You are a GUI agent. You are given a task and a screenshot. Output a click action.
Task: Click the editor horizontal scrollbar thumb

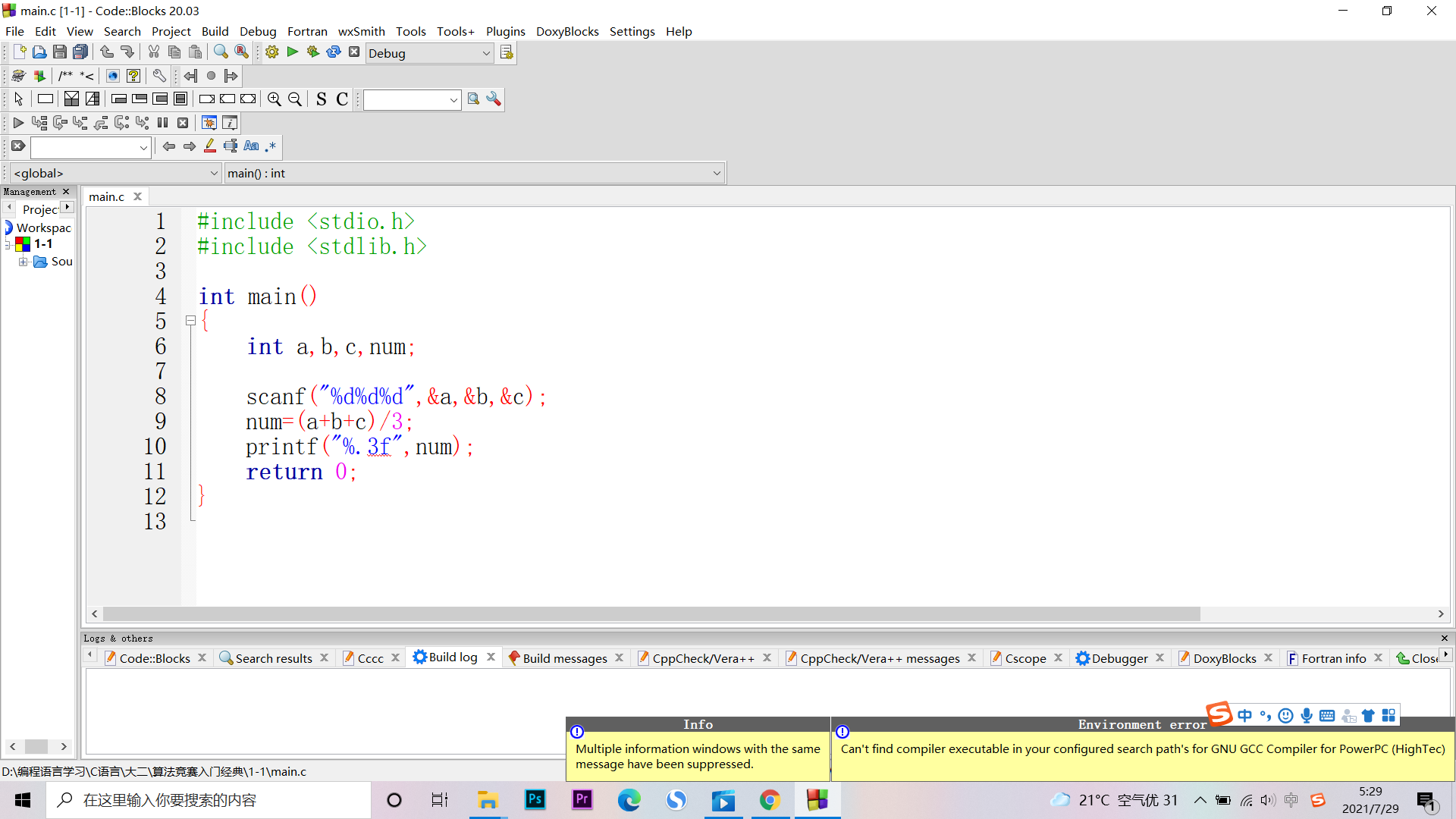(x=651, y=613)
